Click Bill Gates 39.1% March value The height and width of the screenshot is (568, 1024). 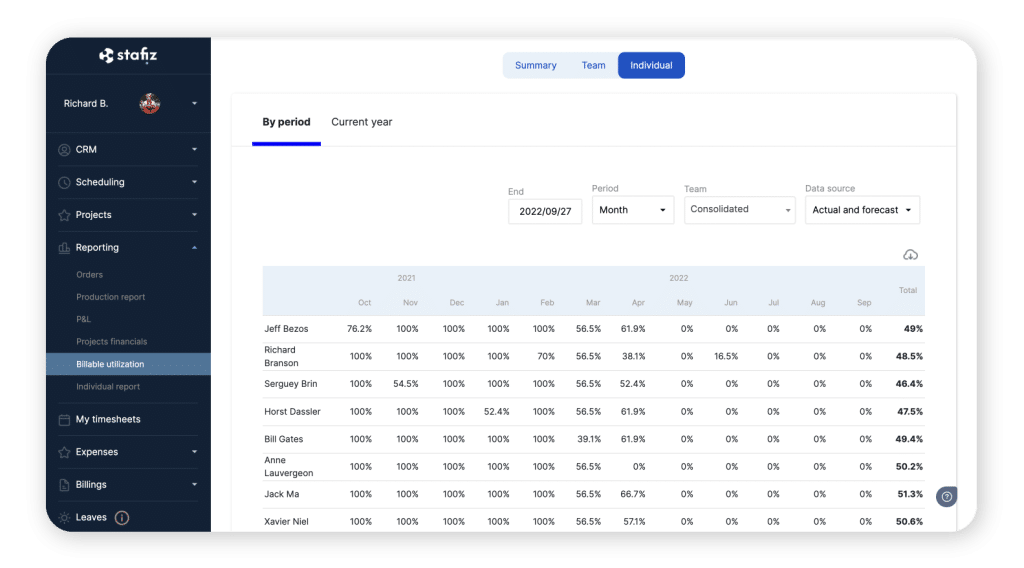click(588, 439)
